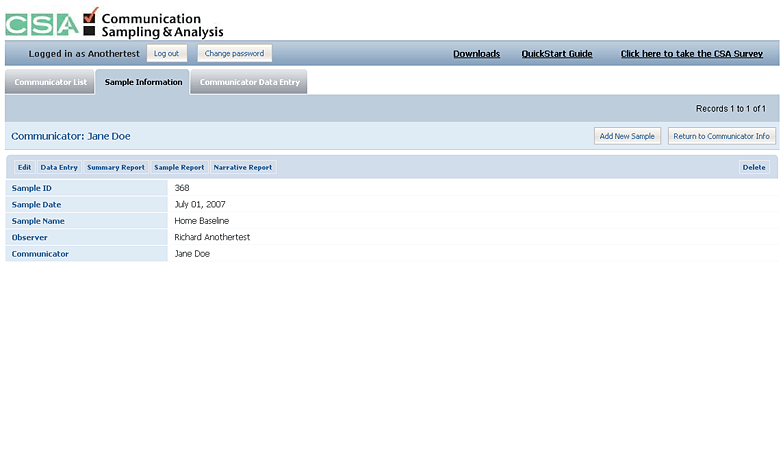Click the Sample ID value 368
The width and height of the screenshot is (783, 453).
coord(182,188)
